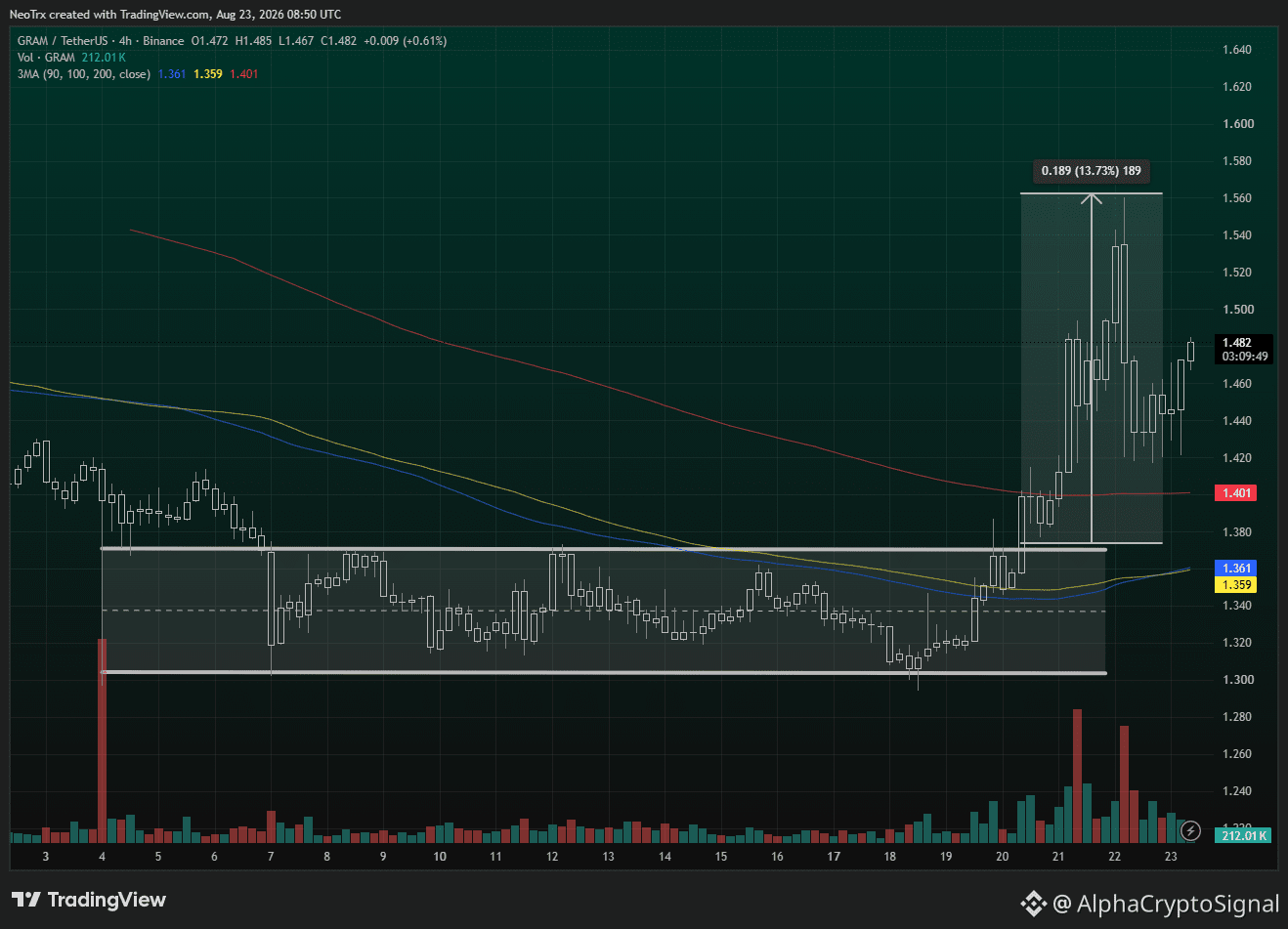Click the date '10' on the time axis
Image resolution: width=1288 pixels, height=929 pixels.
tap(440, 857)
